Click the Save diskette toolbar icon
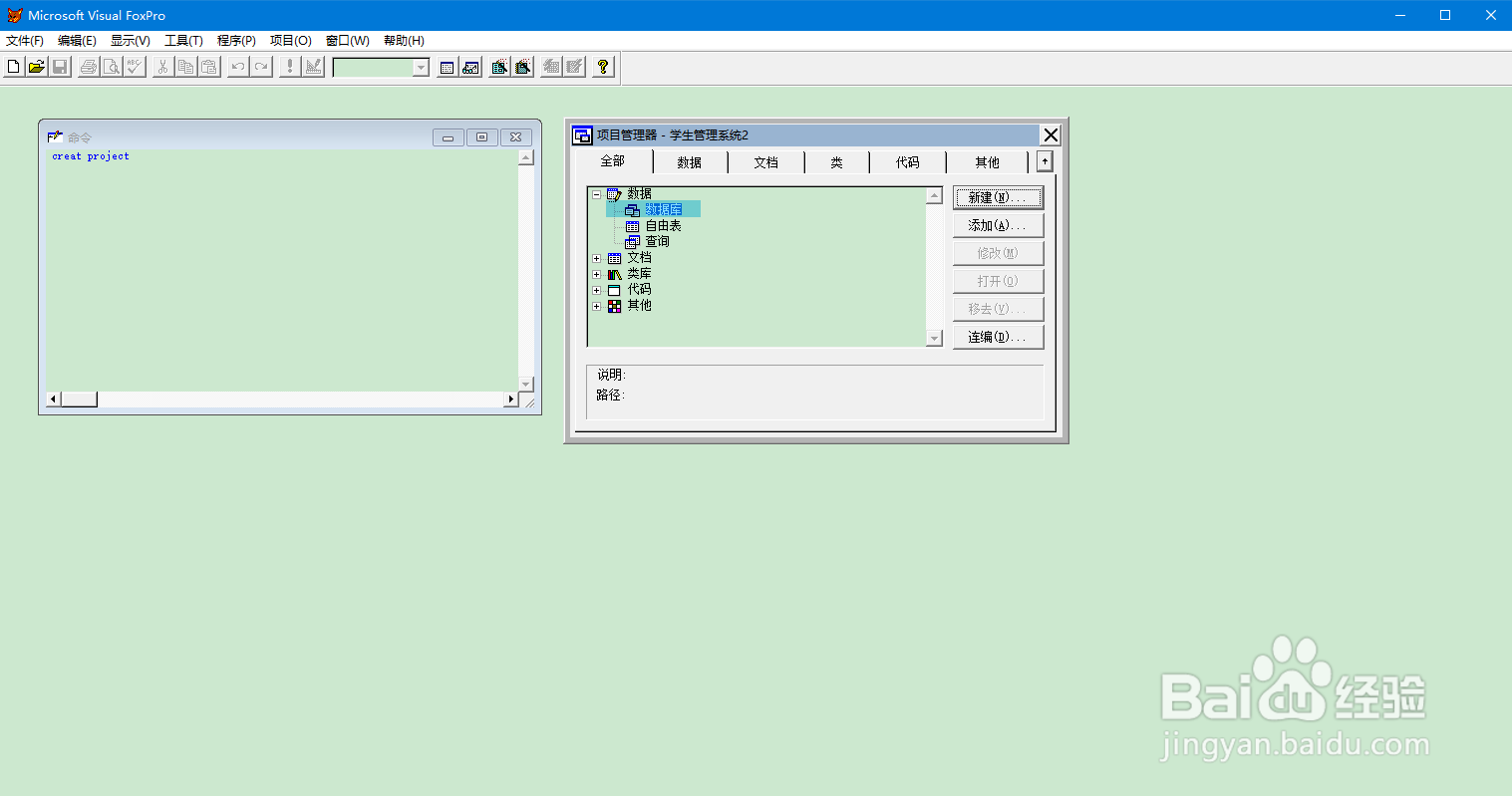This screenshot has width=1512, height=796. click(x=60, y=67)
